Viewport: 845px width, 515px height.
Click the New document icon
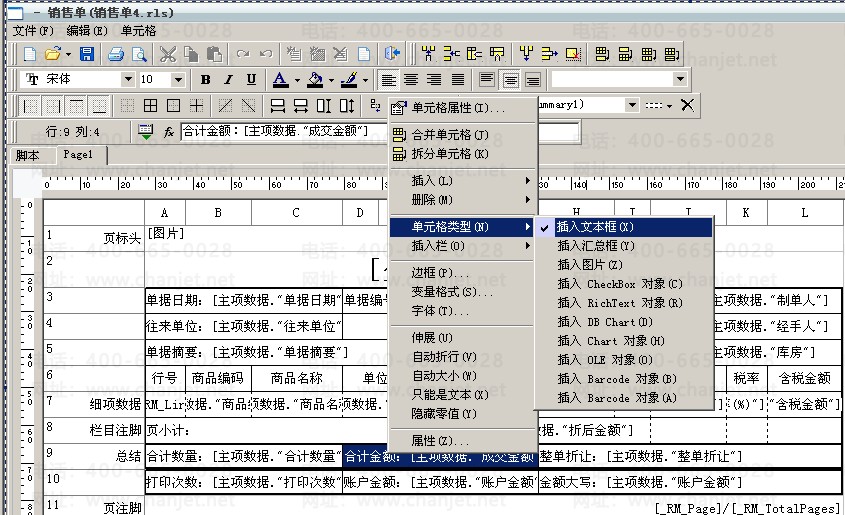click(30, 53)
